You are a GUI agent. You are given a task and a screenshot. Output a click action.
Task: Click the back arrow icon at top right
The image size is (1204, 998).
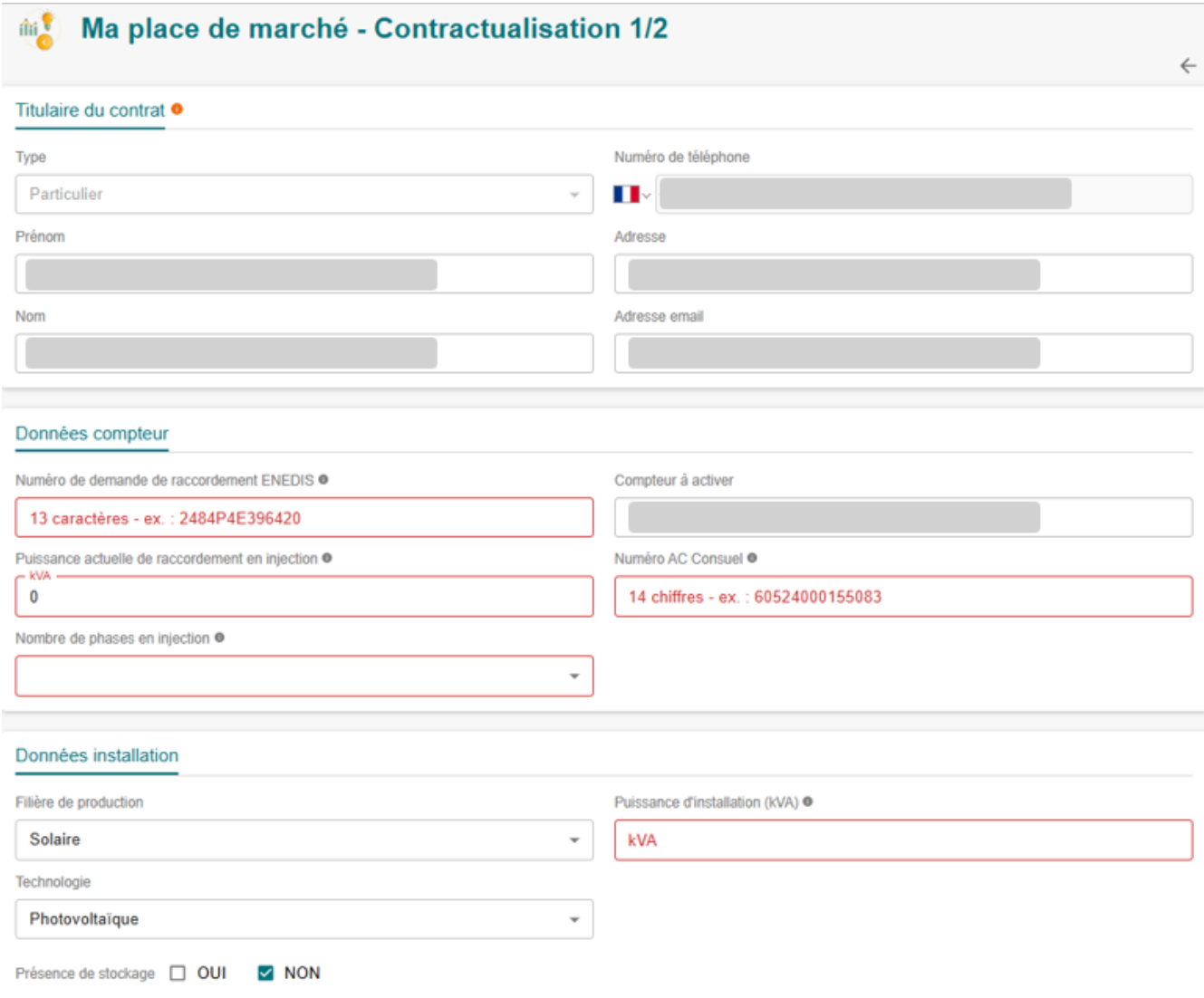tap(1188, 66)
